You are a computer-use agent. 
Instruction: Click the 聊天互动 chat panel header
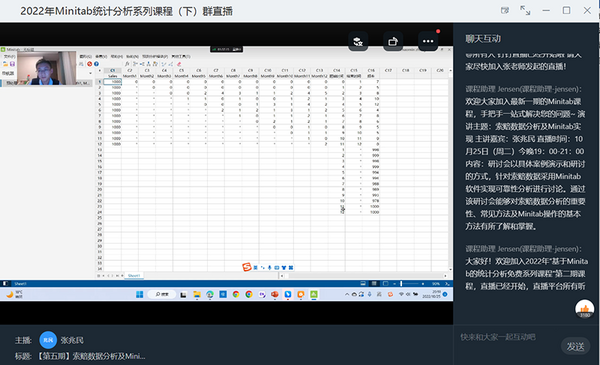coord(483,39)
